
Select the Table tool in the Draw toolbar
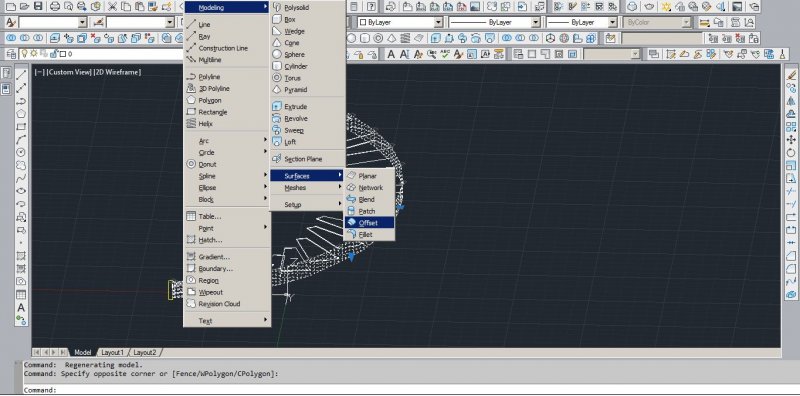pyautogui.click(x=21, y=294)
